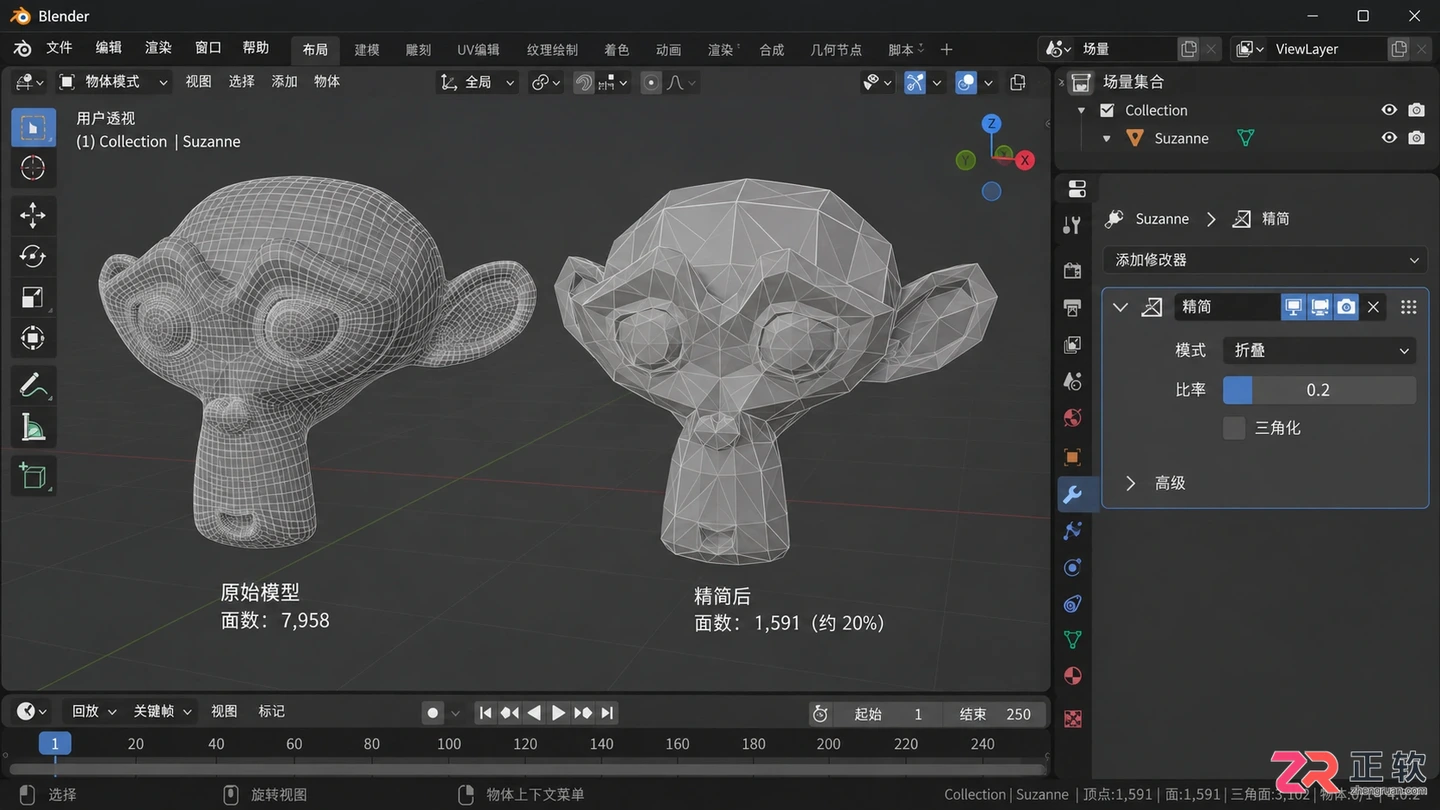Choose the Rotate tool

[x=33, y=256]
